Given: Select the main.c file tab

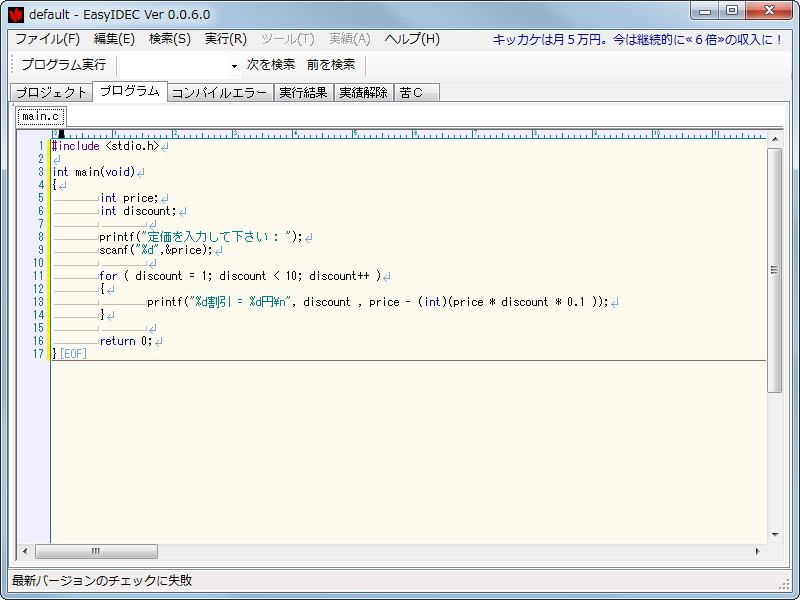Looking at the screenshot, I should (38, 115).
